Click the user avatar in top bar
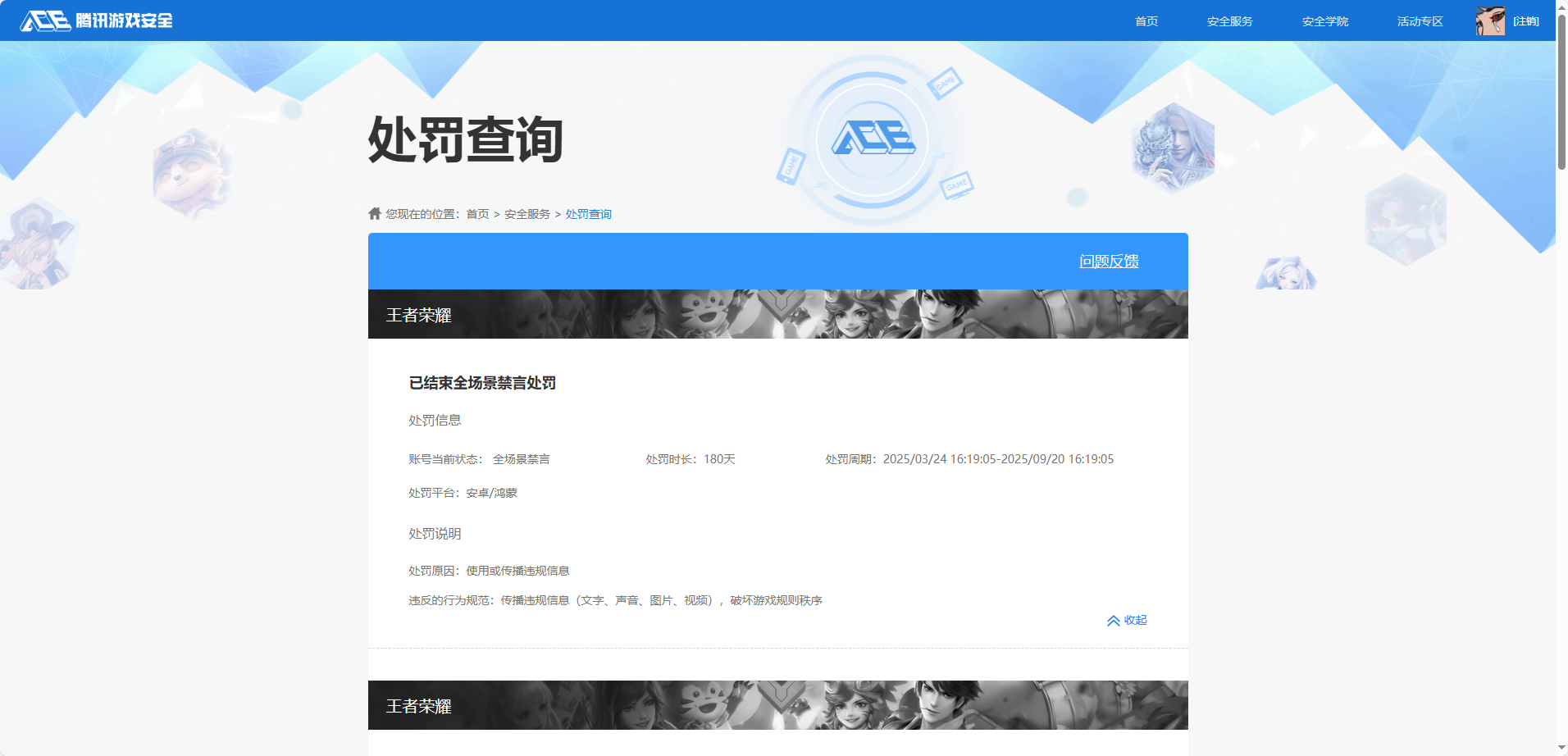This screenshot has height=756, width=1568. pos(1489,20)
